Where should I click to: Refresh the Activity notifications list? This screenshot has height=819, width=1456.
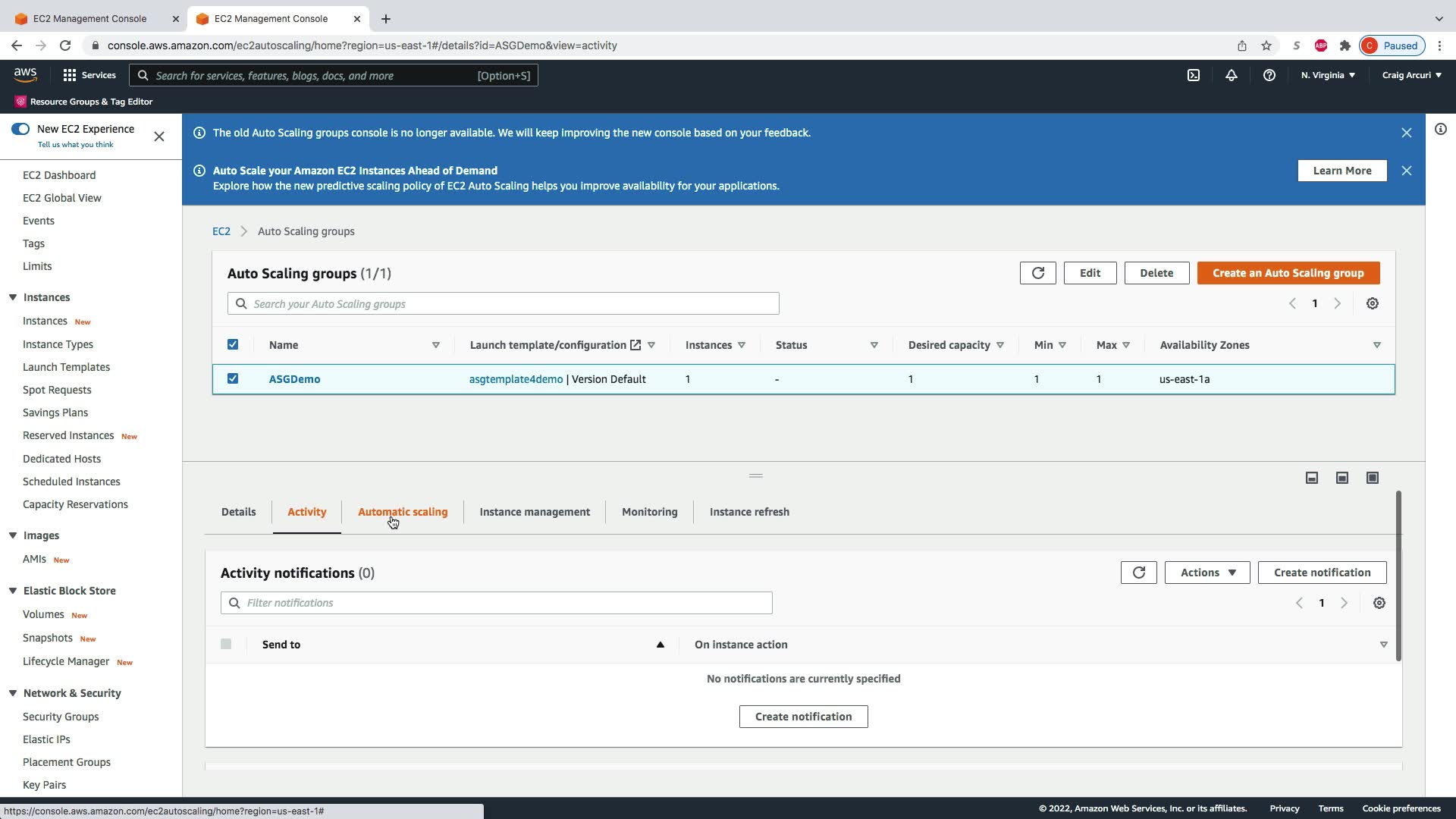pos(1138,573)
